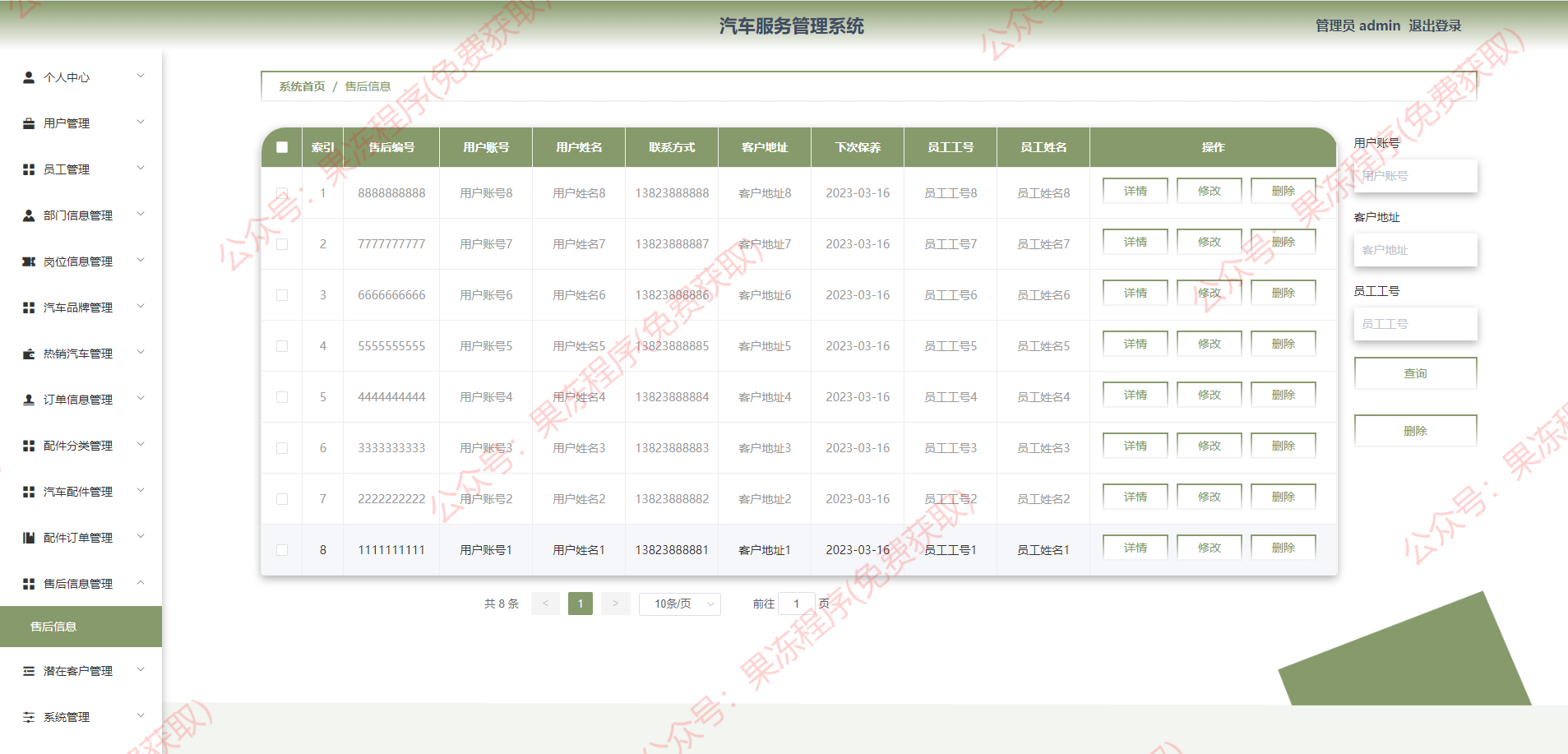Click the 售后编号 column header
1568x754 pixels.
coord(391,147)
